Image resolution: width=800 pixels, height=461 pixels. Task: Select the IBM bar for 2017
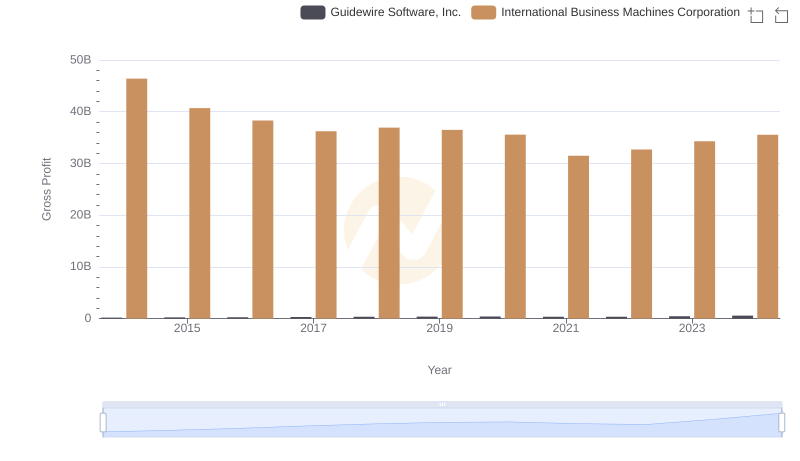[x=326, y=225]
